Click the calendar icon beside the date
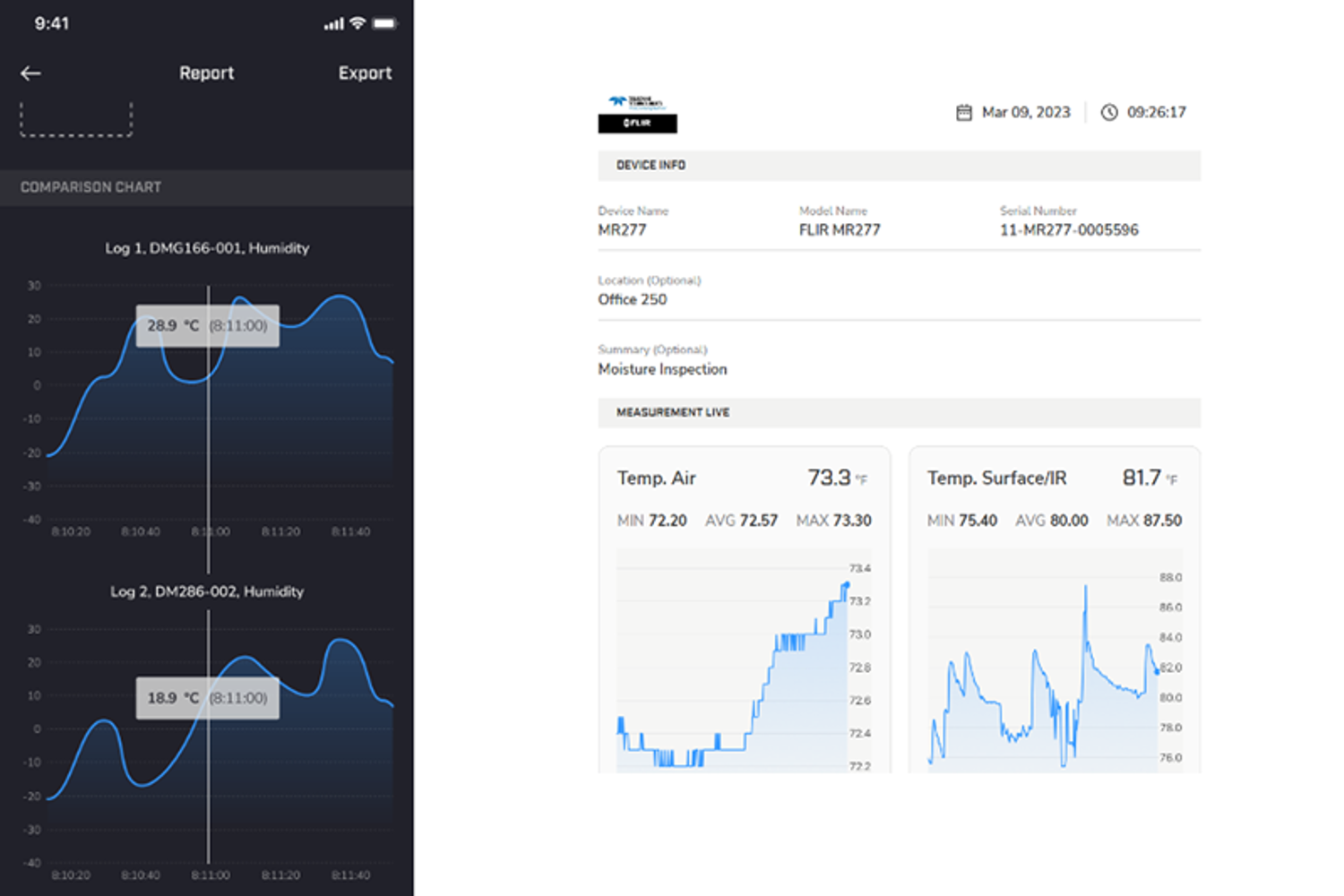 (964, 112)
